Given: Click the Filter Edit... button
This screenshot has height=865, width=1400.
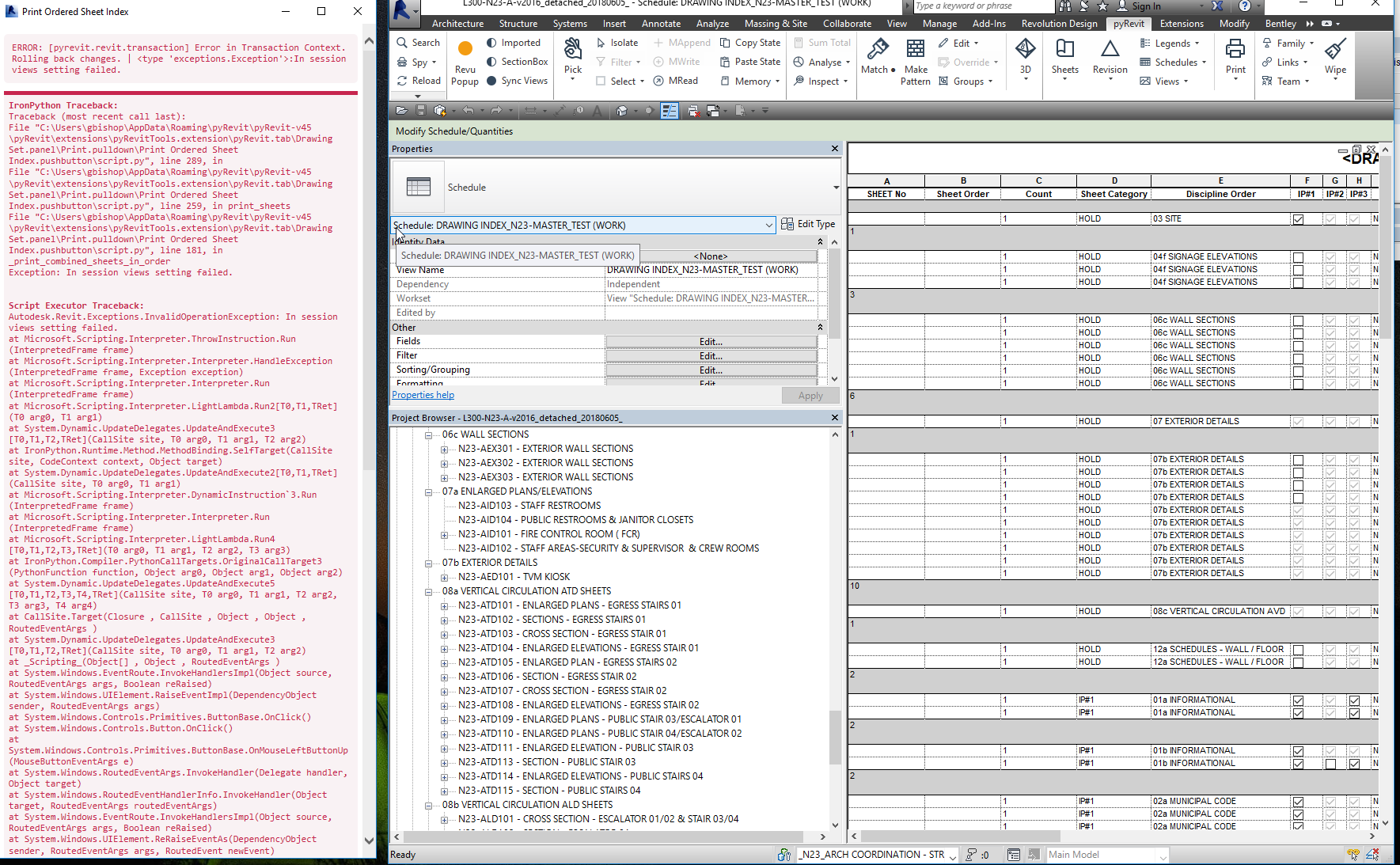Looking at the screenshot, I should coord(711,356).
